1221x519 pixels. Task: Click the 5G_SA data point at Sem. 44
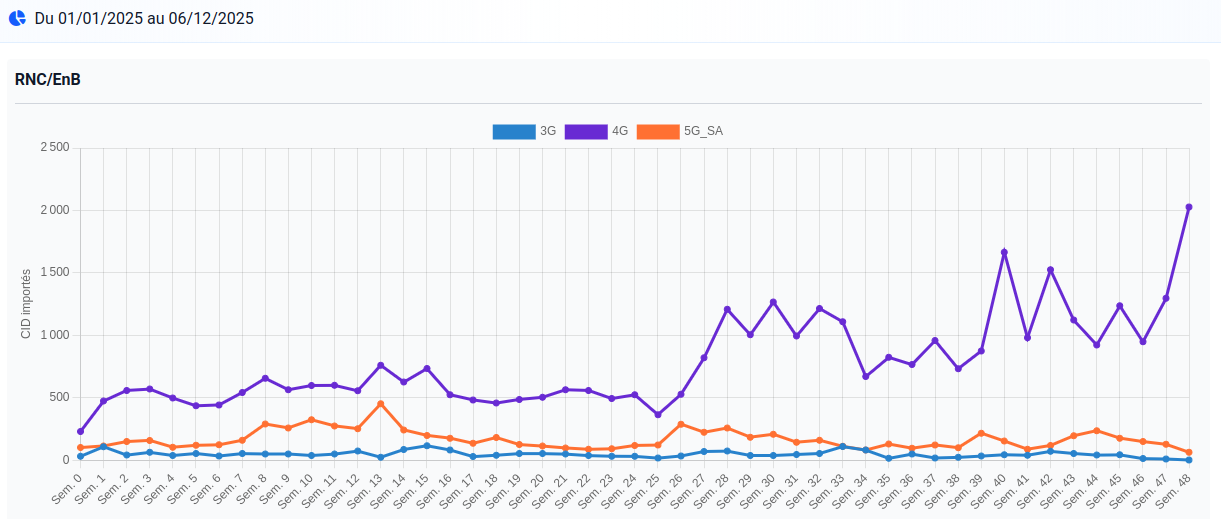(x=1097, y=431)
